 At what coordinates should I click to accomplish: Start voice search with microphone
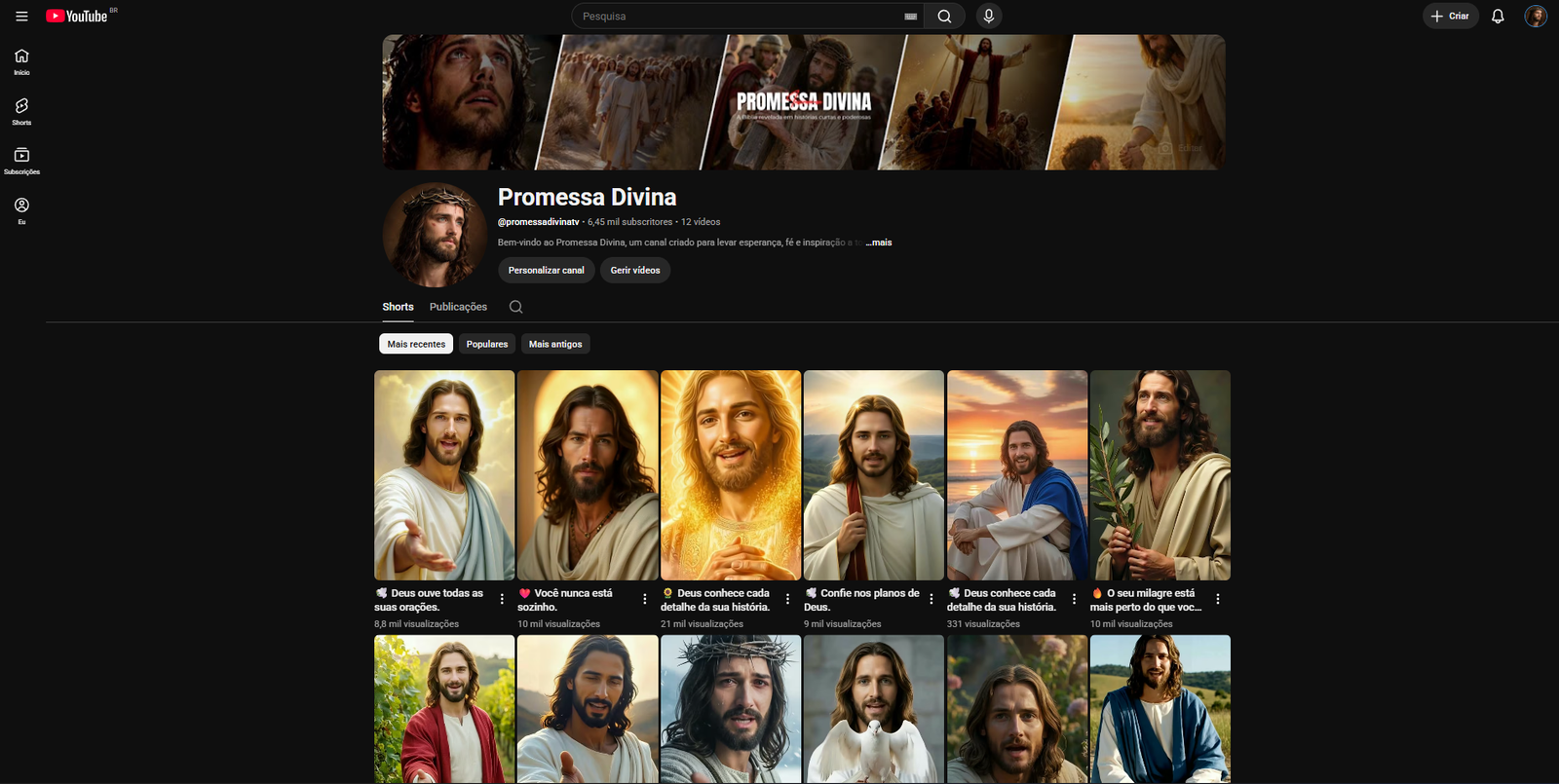pos(988,17)
